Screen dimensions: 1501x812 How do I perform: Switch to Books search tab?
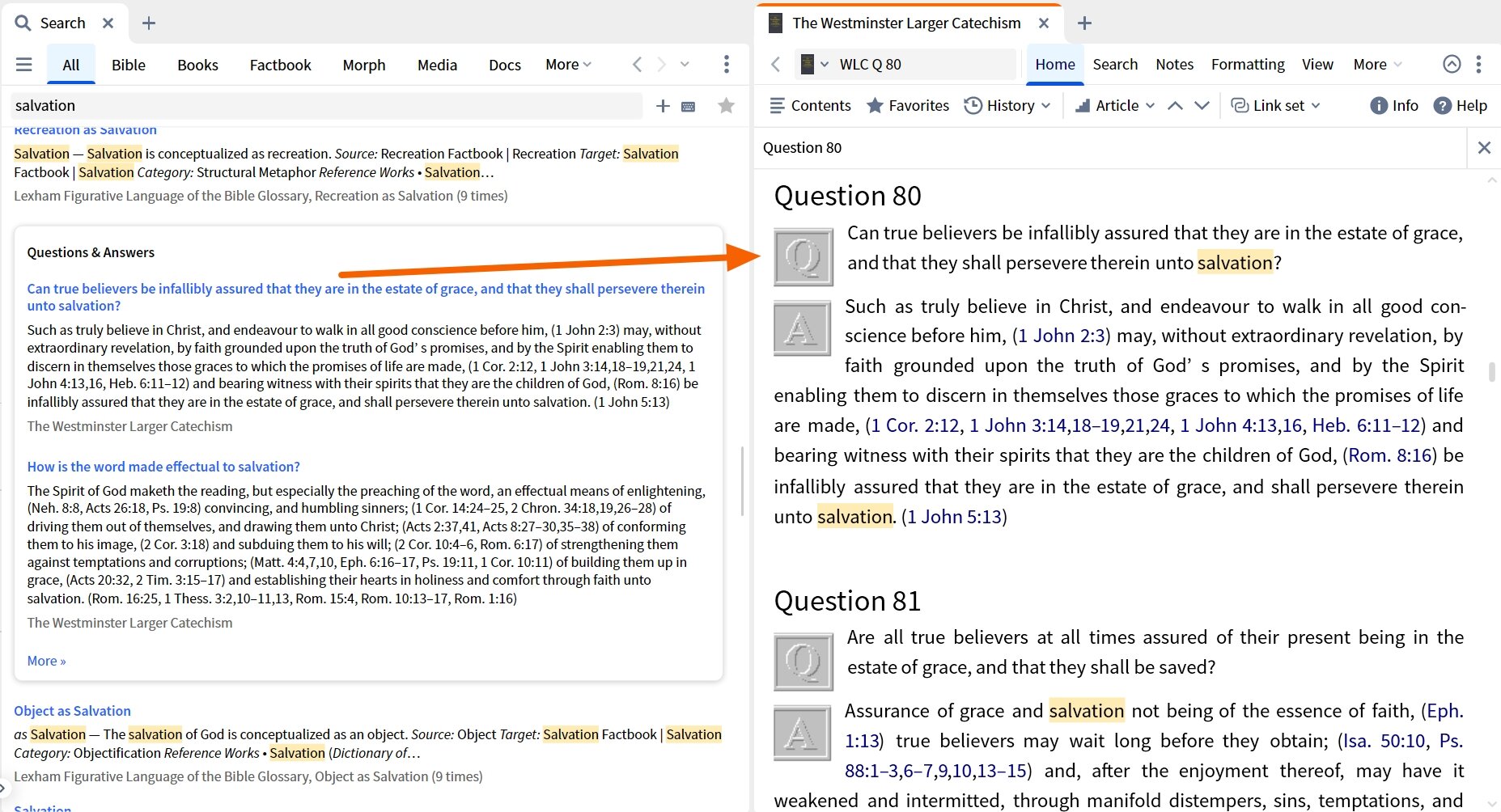[198, 65]
